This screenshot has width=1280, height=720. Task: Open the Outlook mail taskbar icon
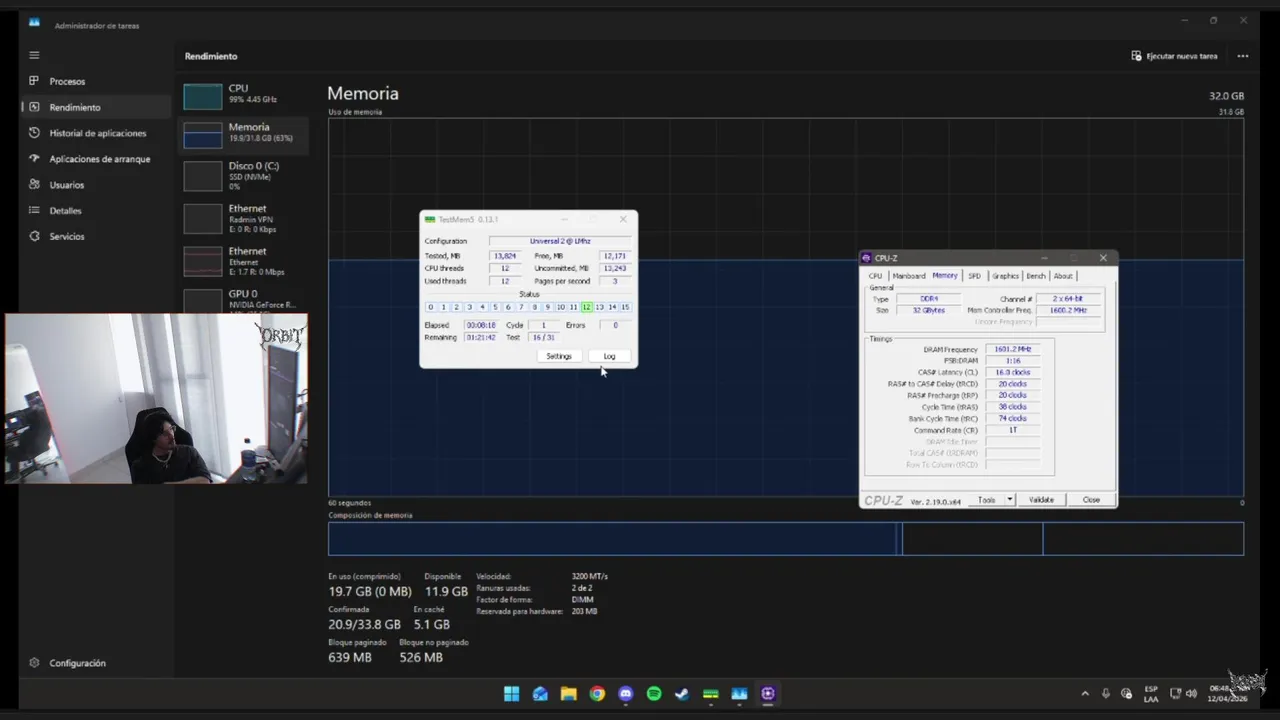point(540,694)
